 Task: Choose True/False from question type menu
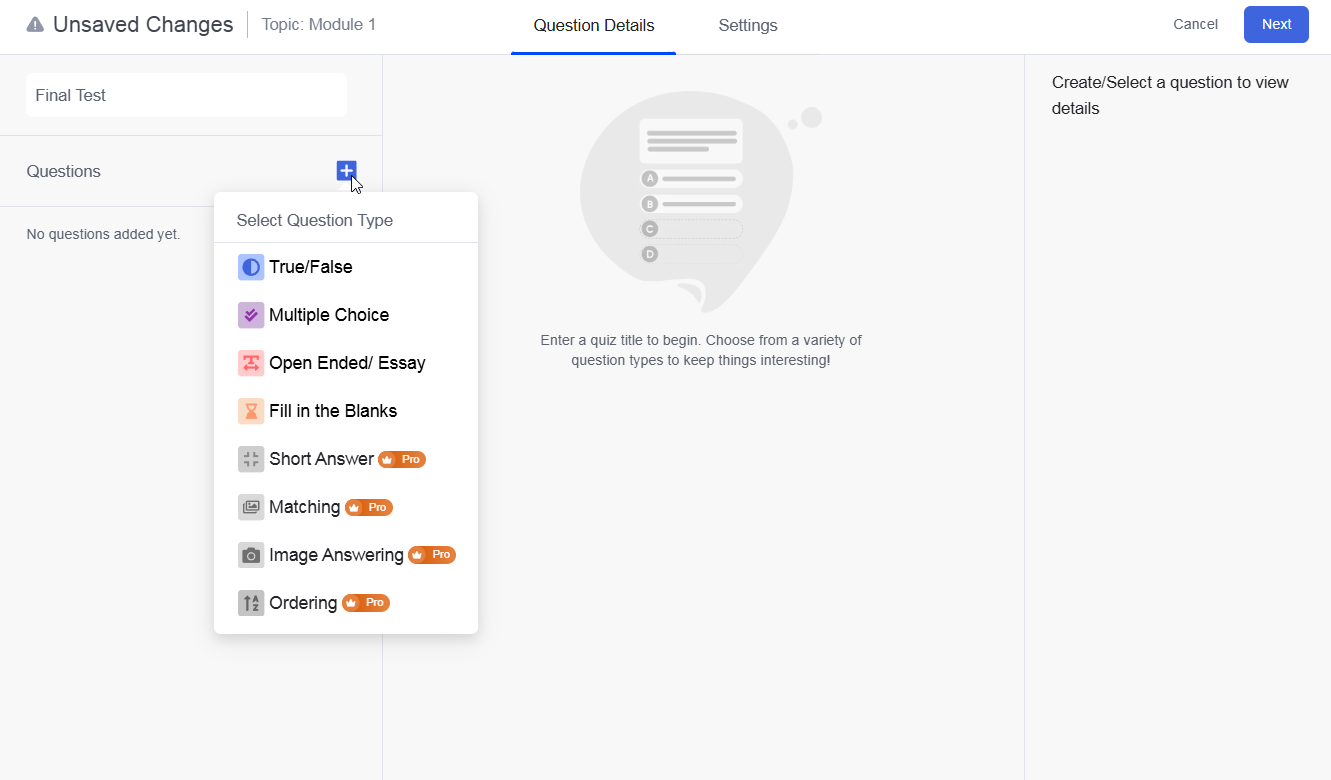click(x=311, y=267)
